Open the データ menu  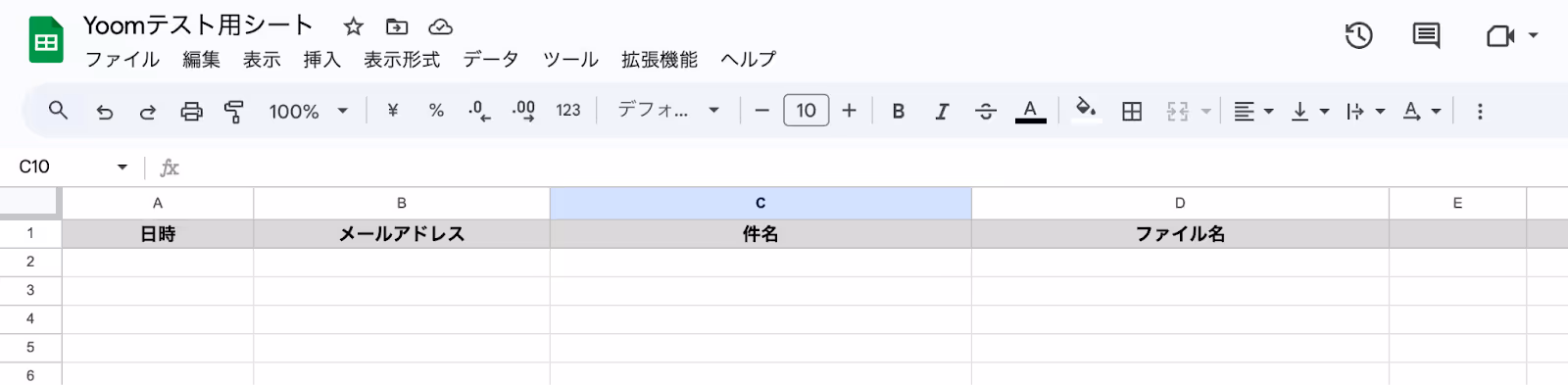coord(491,60)
